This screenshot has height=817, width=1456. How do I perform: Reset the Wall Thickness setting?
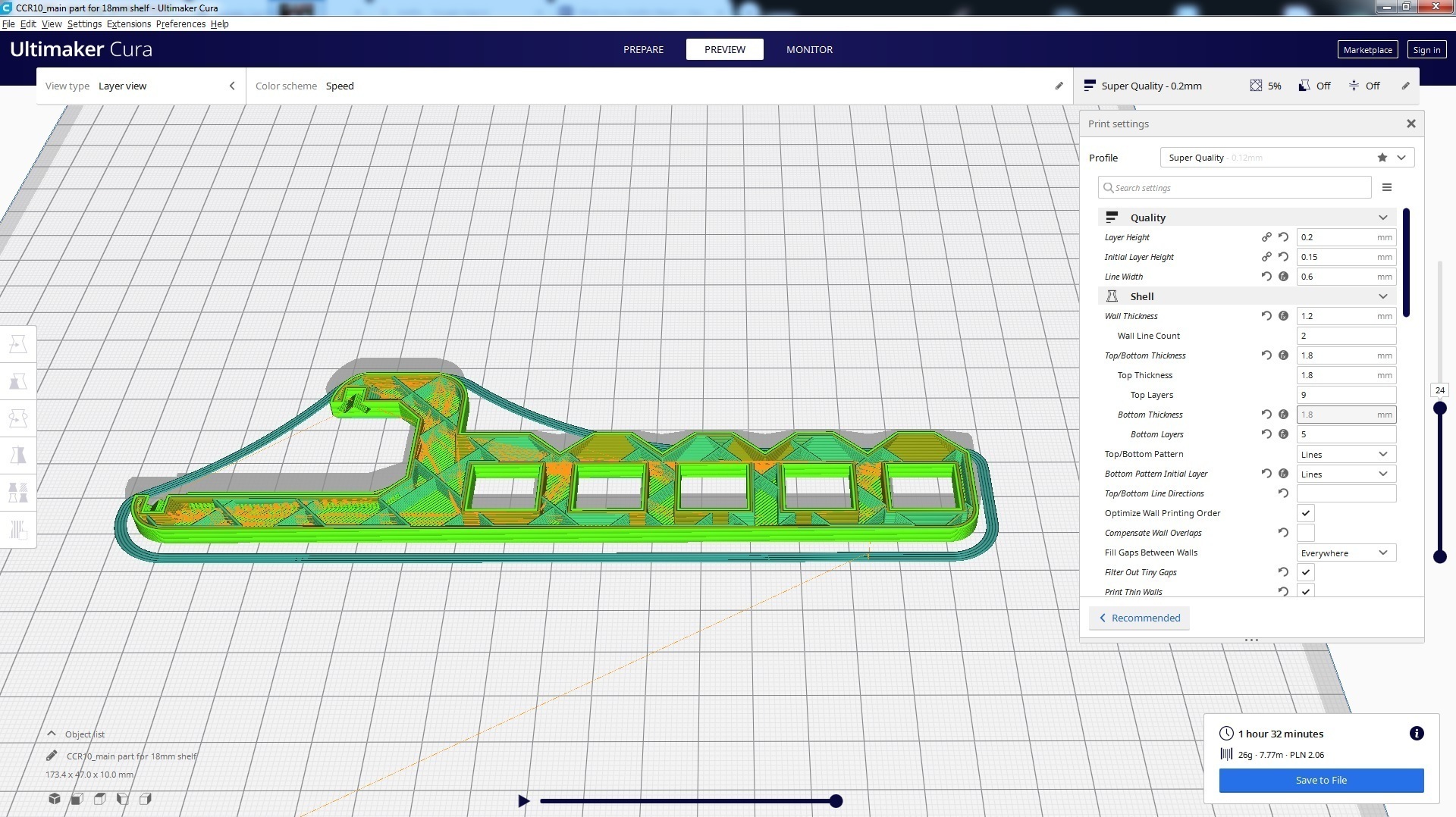pos(1266,316)
